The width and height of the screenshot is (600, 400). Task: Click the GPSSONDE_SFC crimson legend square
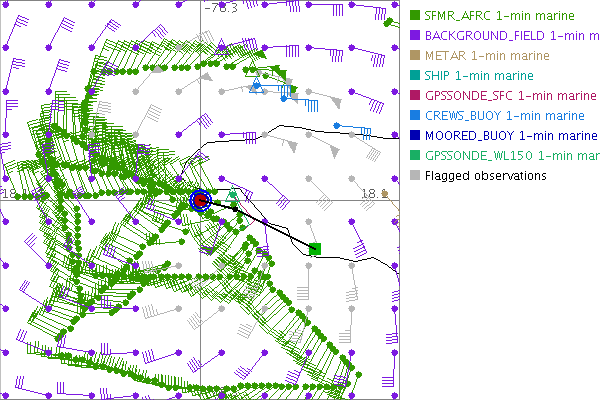coord(415,96)
